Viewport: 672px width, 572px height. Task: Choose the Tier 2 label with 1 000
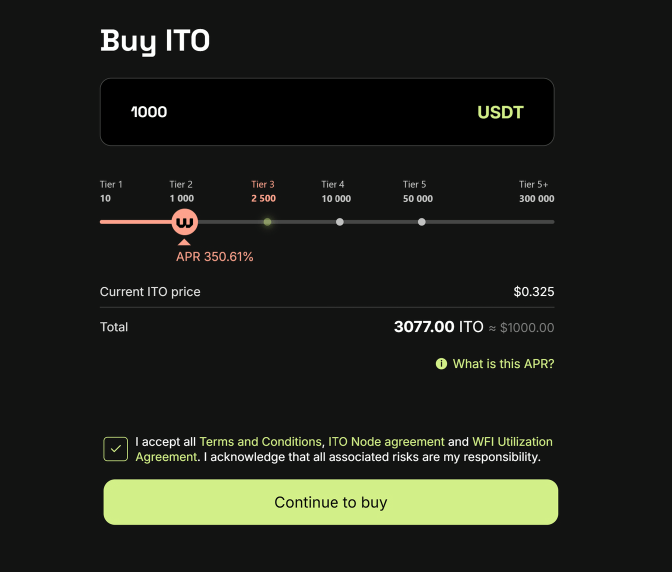tap(182, 192)
